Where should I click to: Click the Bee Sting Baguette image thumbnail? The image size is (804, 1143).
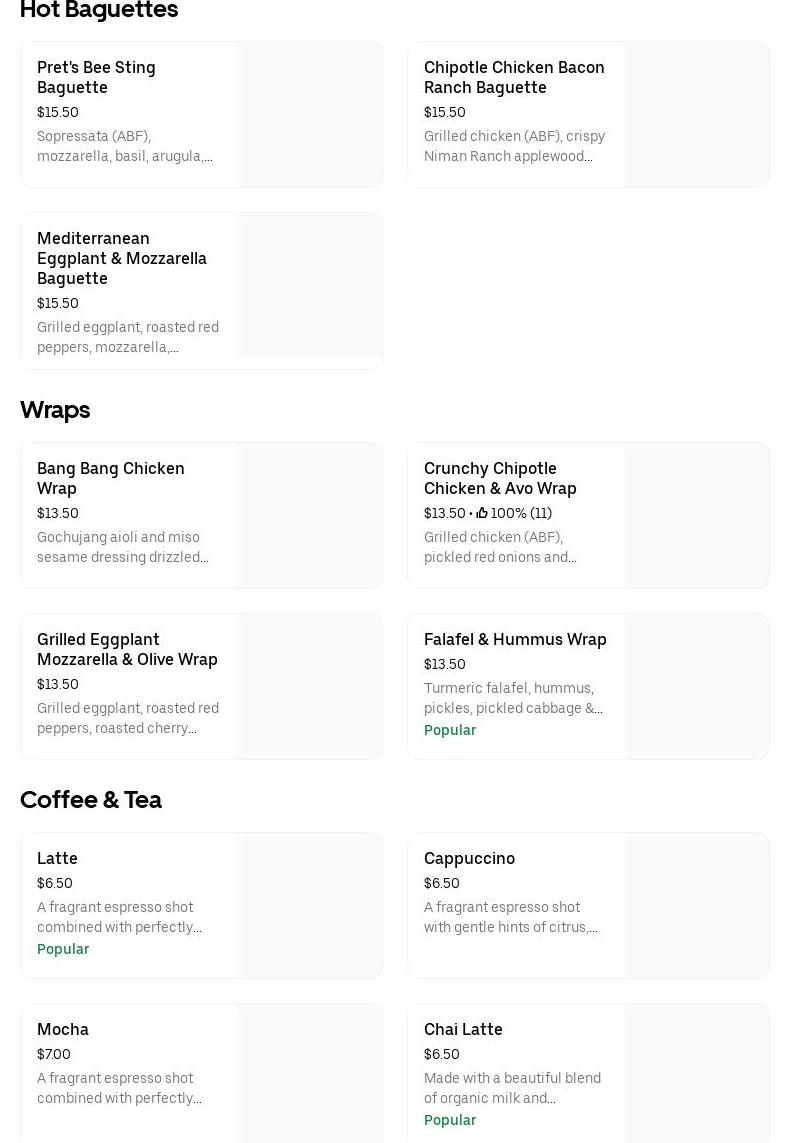[x=309, y=114]
